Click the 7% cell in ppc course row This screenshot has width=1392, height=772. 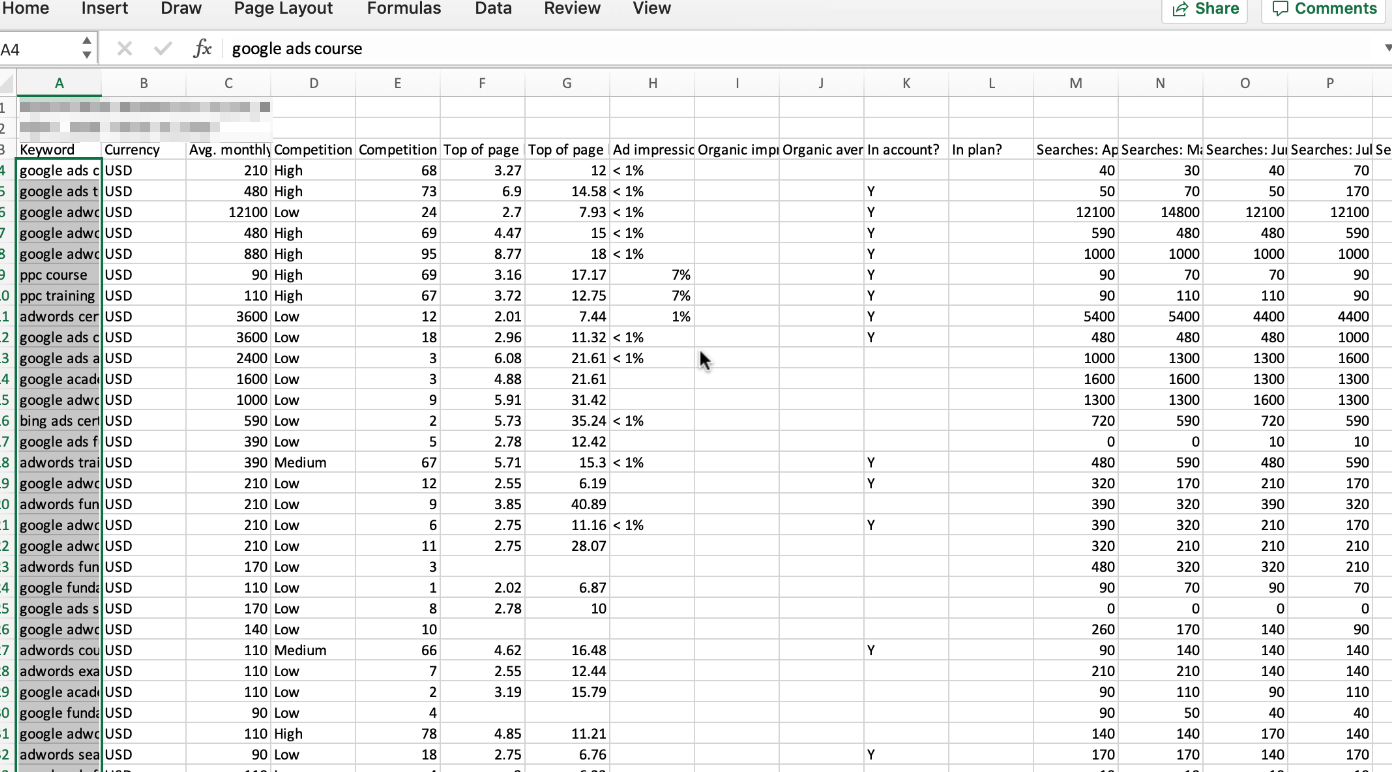652,275
